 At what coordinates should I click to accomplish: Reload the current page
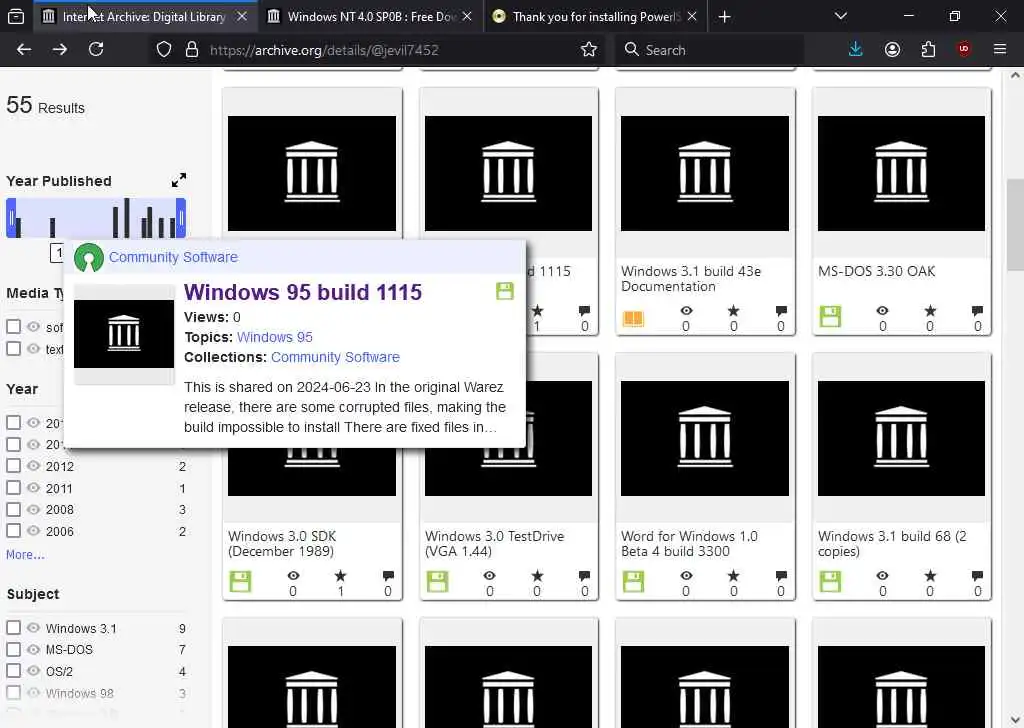(x=96, y=50)
